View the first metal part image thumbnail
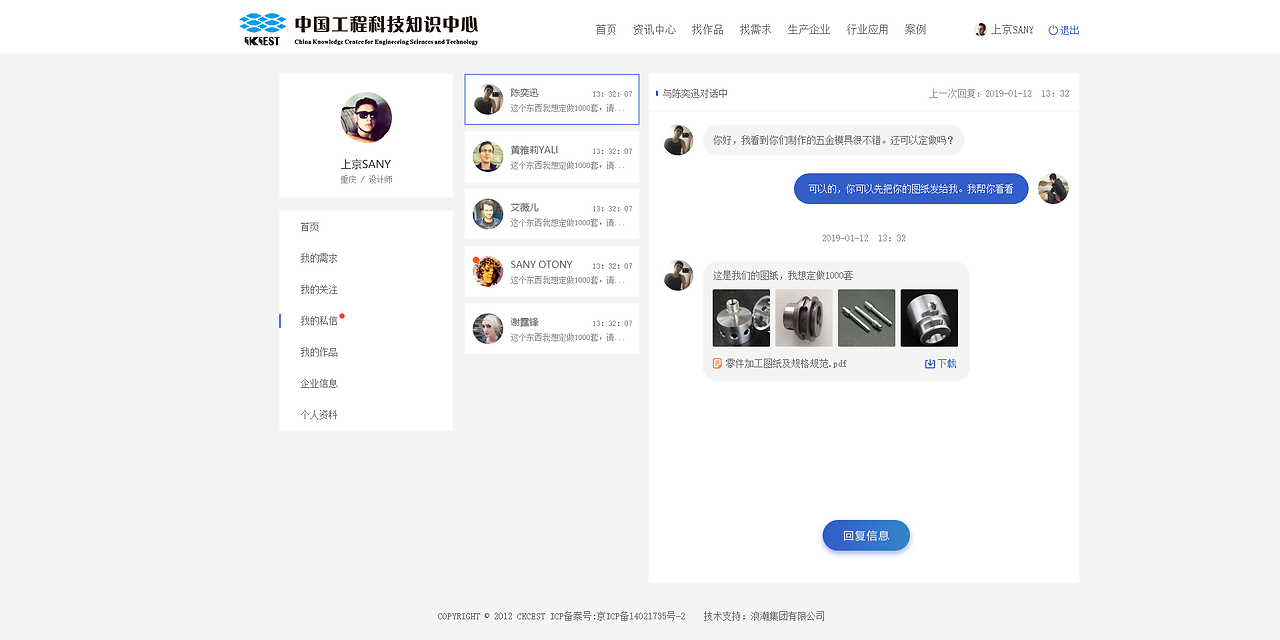 tap(741, 318)
